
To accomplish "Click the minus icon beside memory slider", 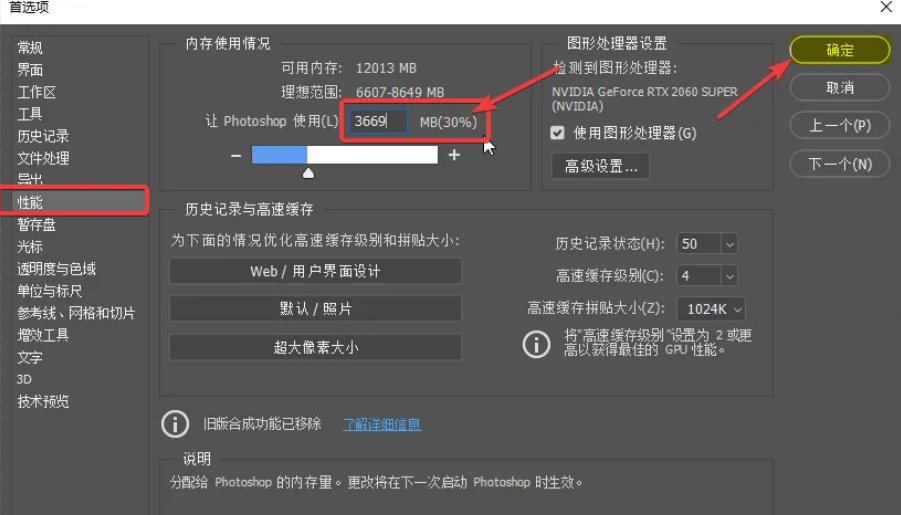I will tap(236, 155).
